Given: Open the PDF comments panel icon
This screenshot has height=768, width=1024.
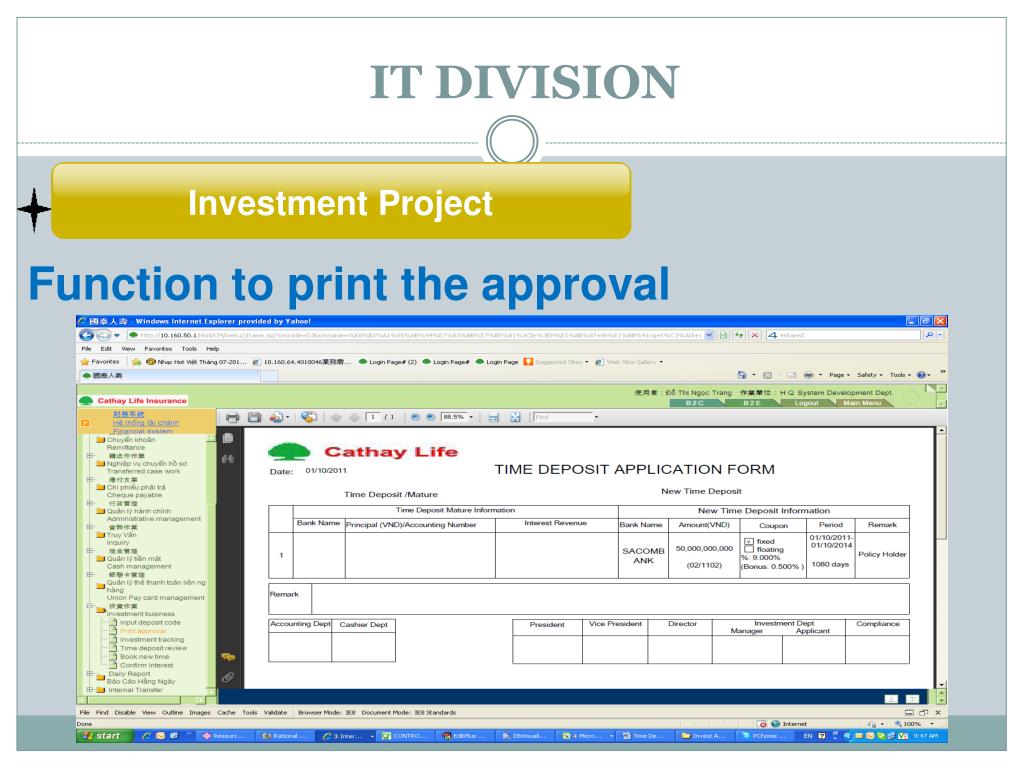Looking at the screenshot, I should (228, 656).
